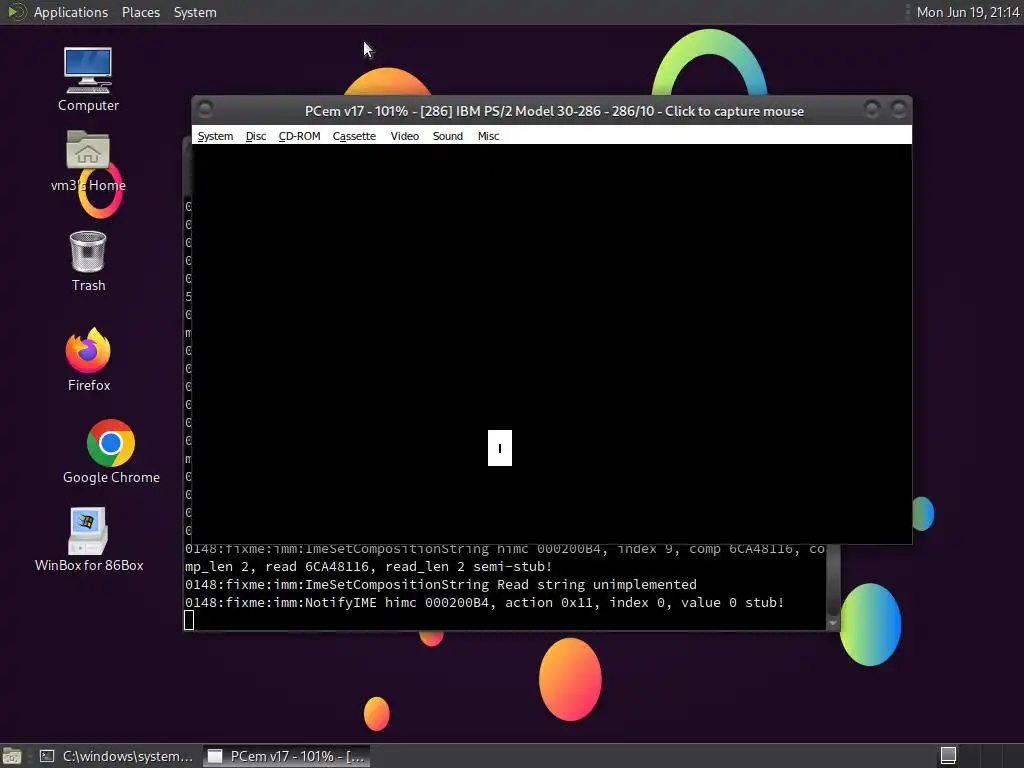Close the PCem window
1024x768 pixels.
tap(899, 109)
